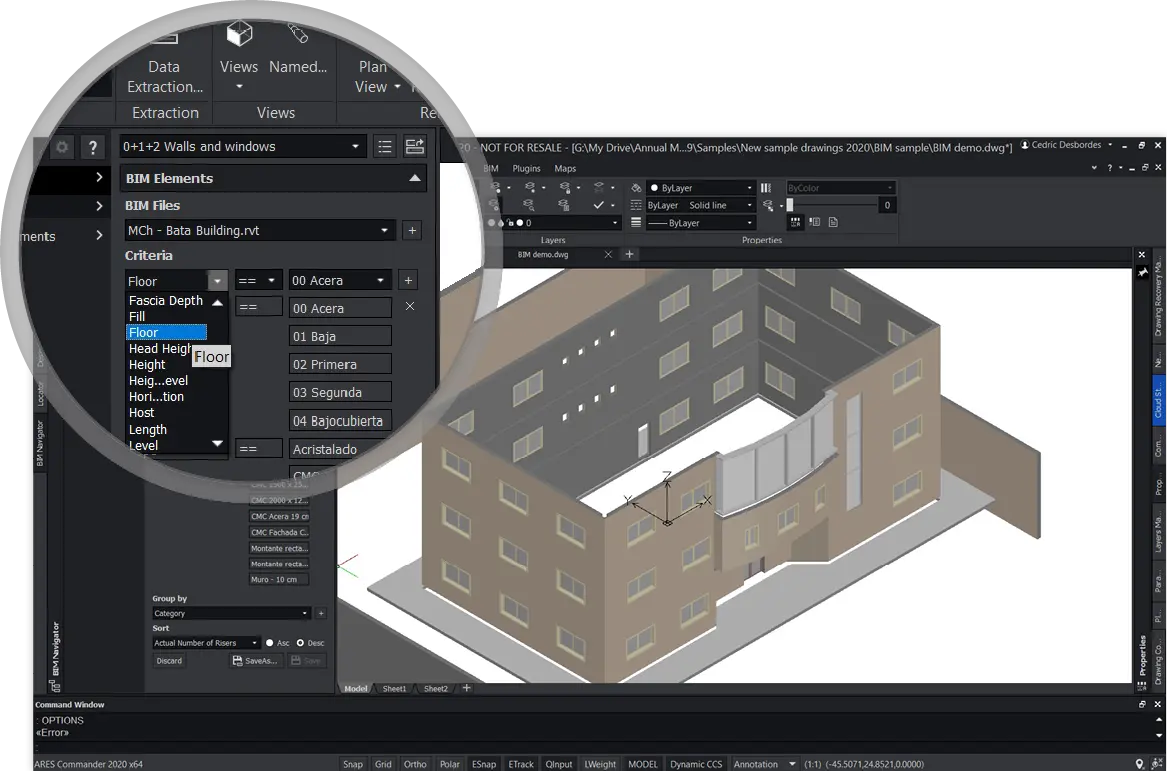Select 'Host' in criteria list

point(141,412)
